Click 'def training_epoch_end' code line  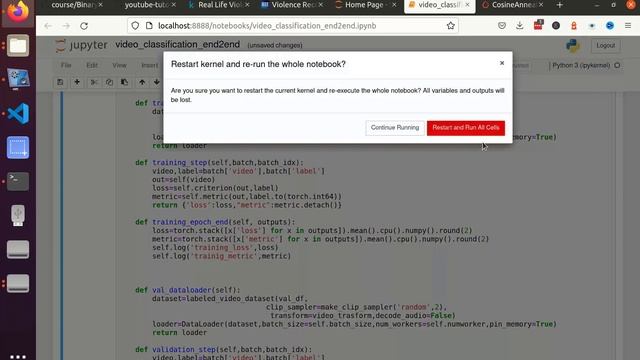tap(215, 222)
